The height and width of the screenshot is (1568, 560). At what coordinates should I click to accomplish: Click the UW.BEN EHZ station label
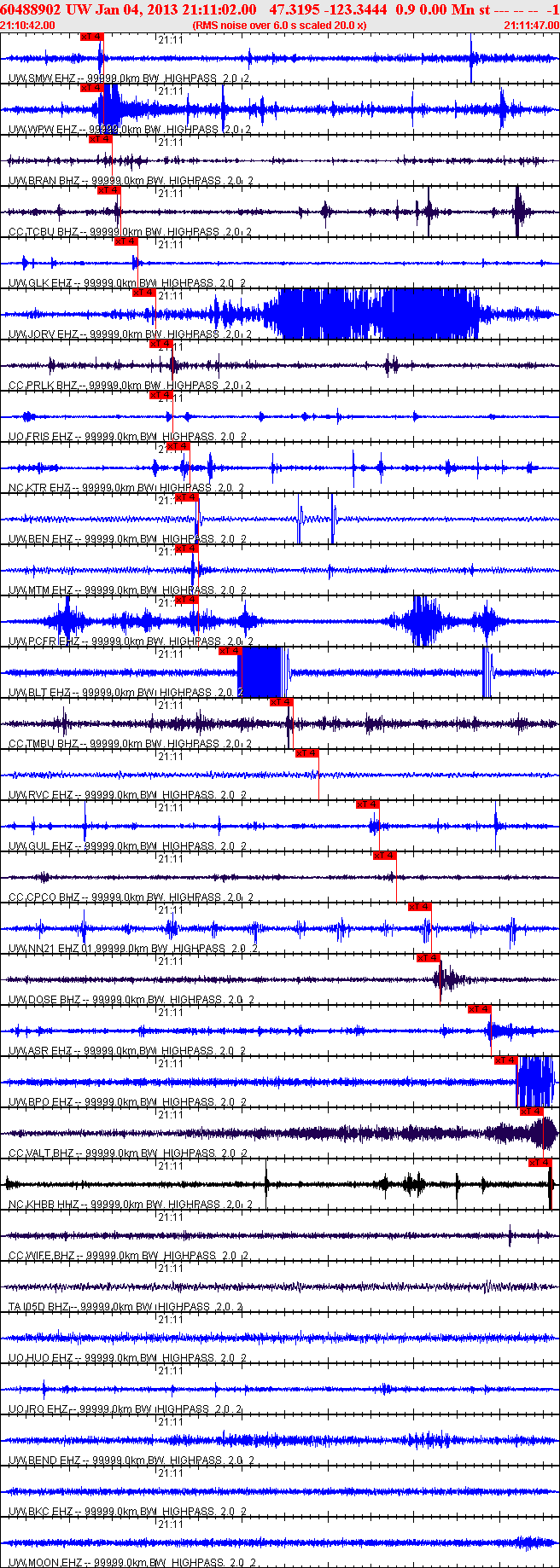point(41,539)
